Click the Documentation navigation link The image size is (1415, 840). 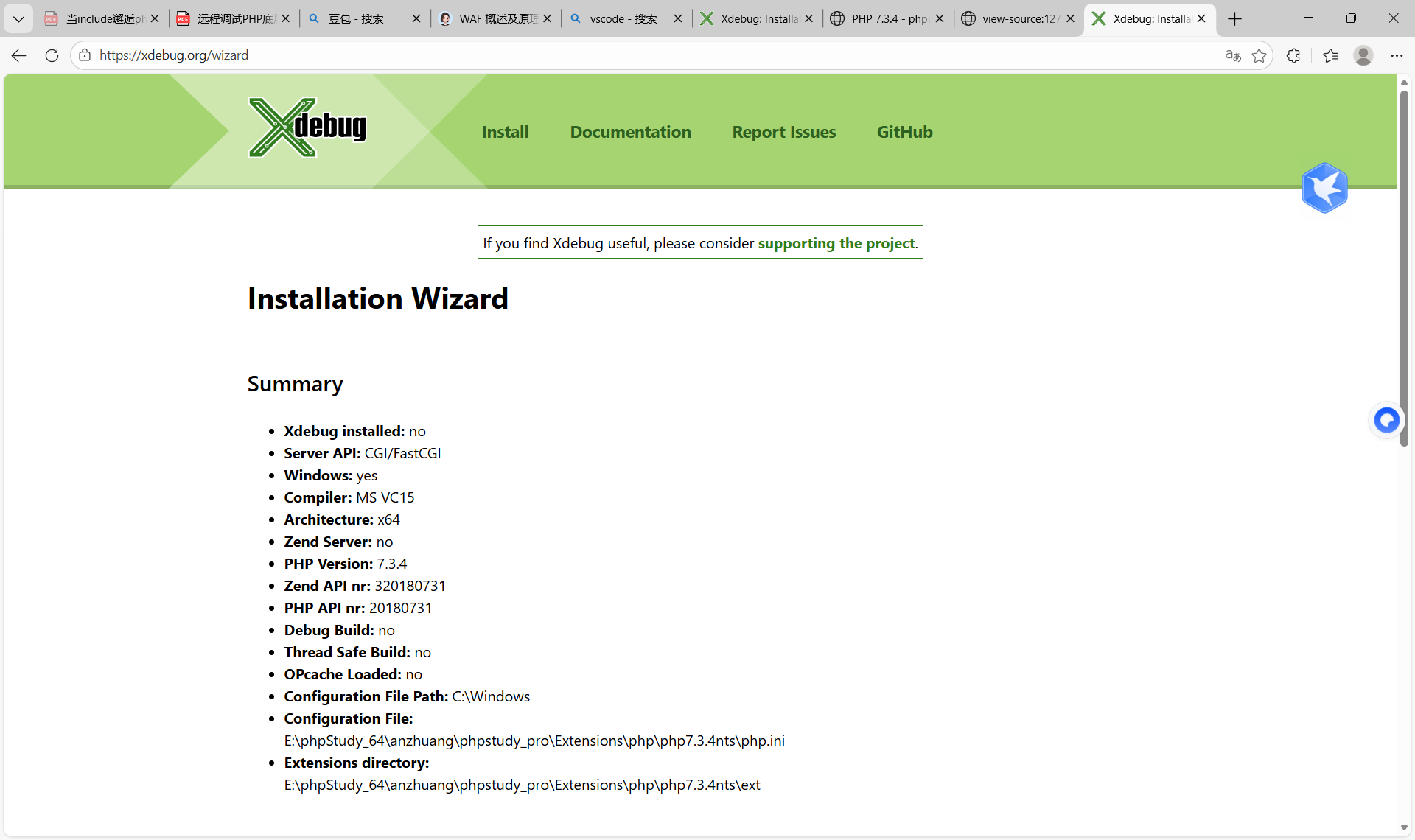point(630,132)
